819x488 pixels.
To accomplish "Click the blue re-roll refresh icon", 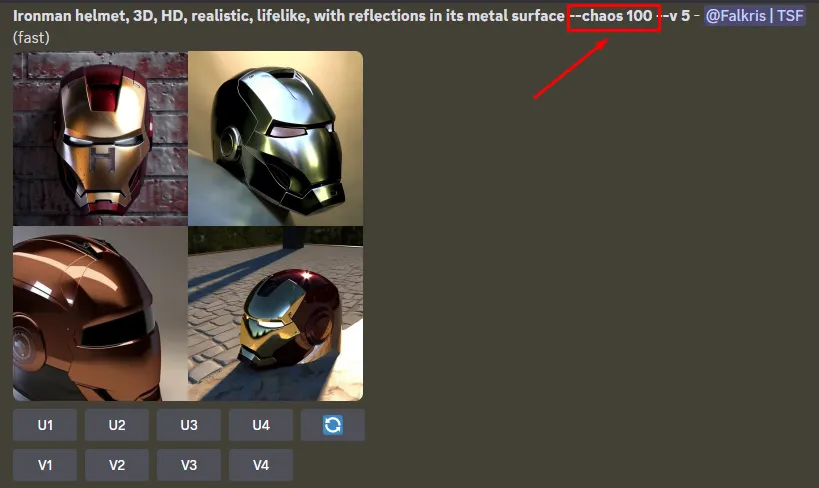I will [333, 425].
